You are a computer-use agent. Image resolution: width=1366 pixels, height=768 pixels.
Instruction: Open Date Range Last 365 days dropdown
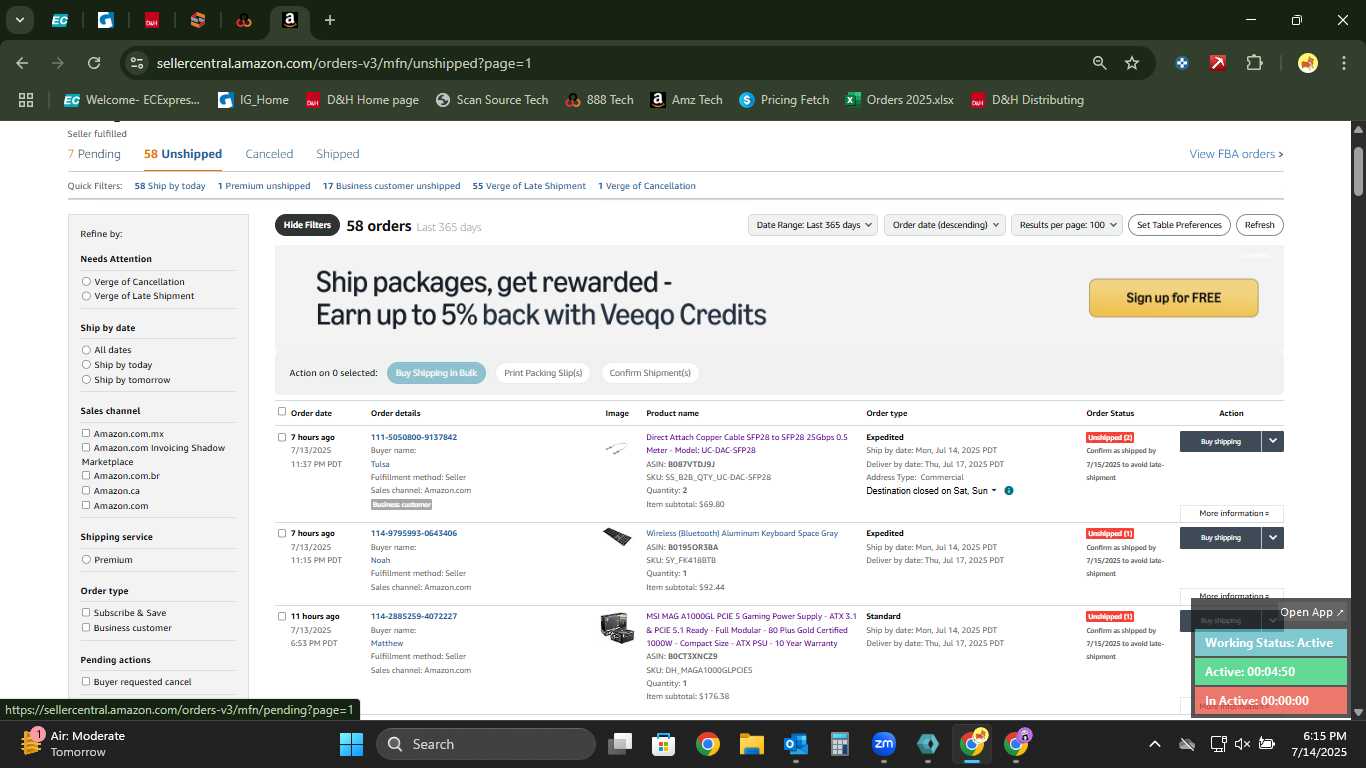point(813,225)
